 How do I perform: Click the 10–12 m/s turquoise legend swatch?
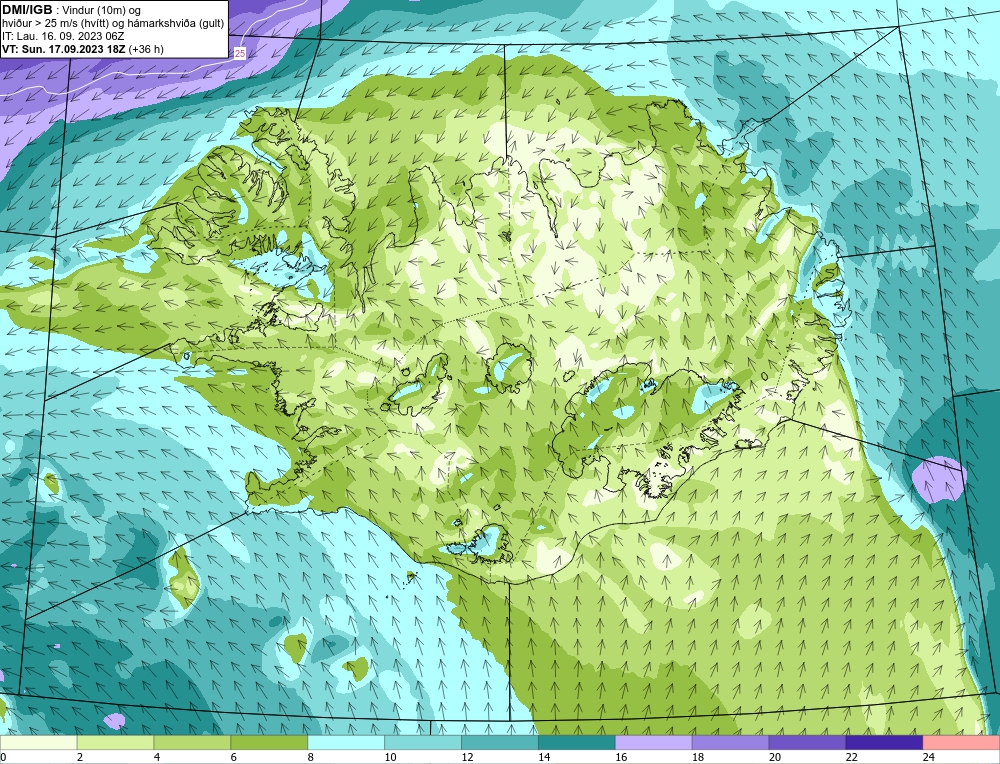click(x=423, y=742)
